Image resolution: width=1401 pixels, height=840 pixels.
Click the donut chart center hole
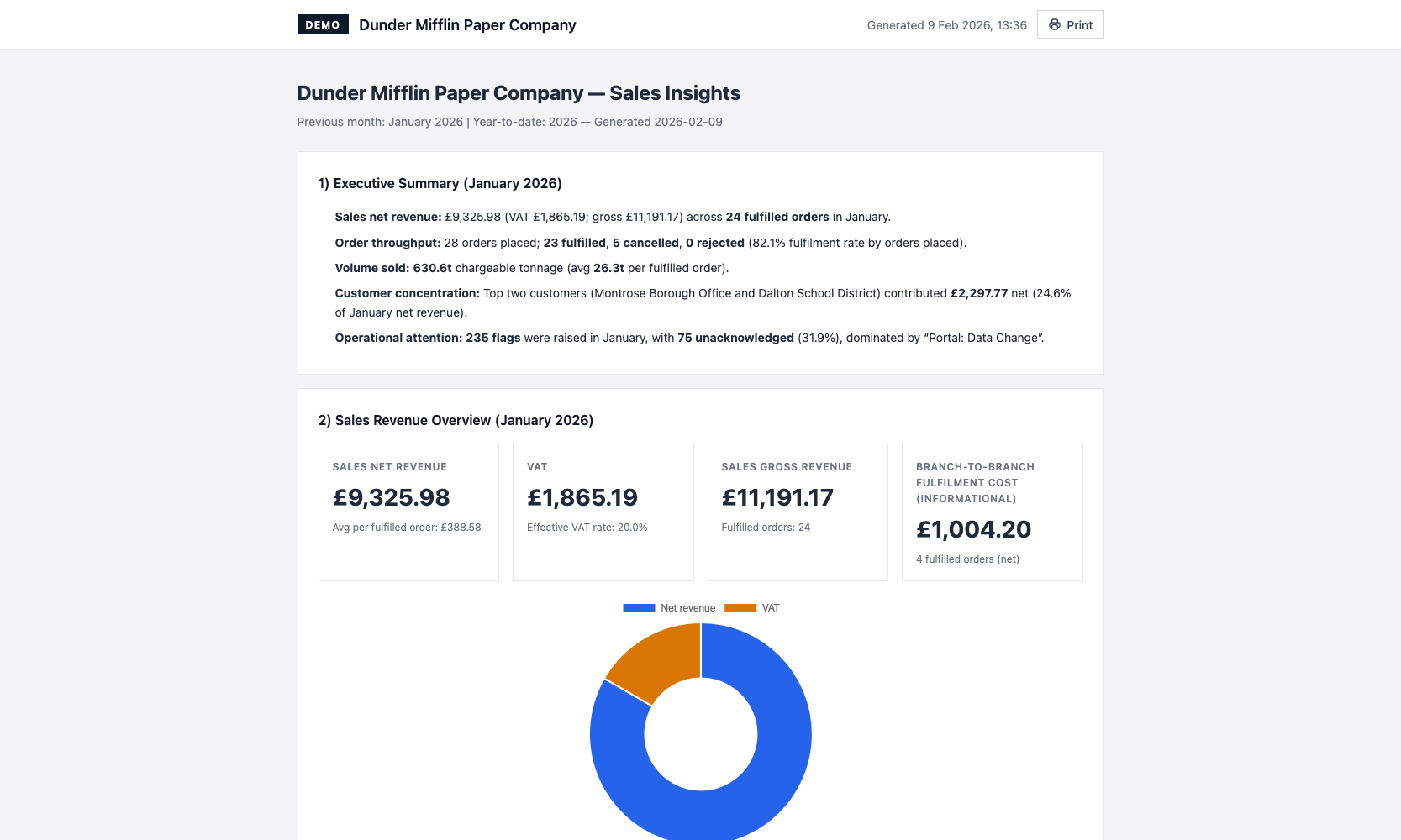(x=701, y=734)
